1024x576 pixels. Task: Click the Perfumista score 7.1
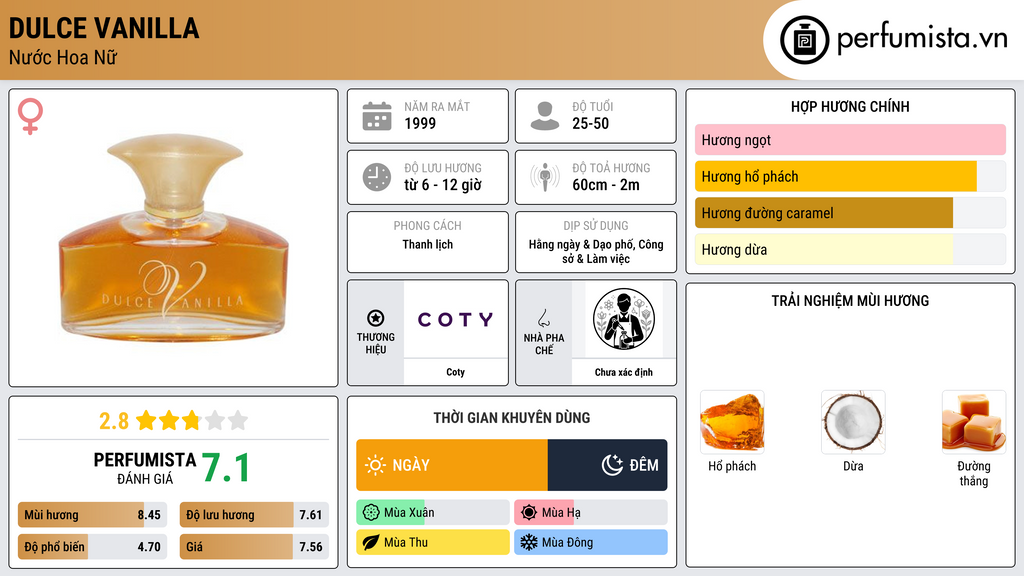point(225,468)
